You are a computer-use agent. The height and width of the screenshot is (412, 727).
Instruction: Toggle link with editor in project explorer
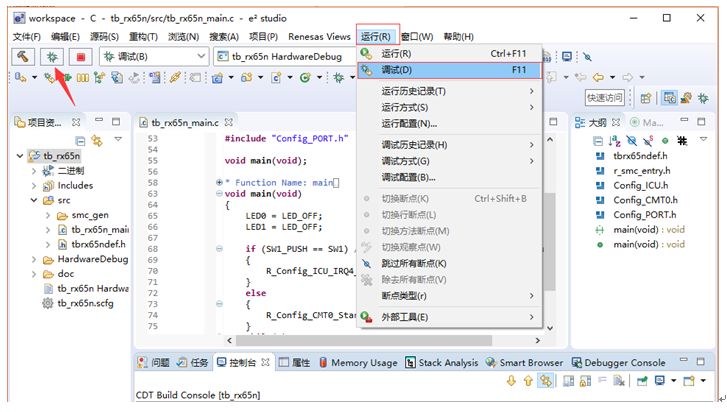point(97,140)
